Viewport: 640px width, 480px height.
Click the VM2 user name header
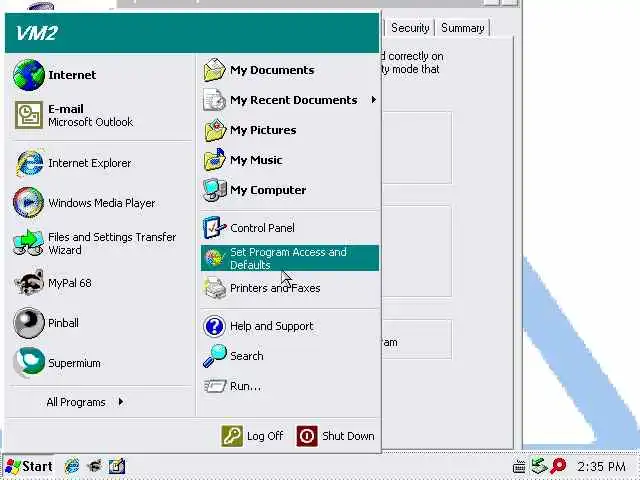pyautogui.click(x=37, y=33)
